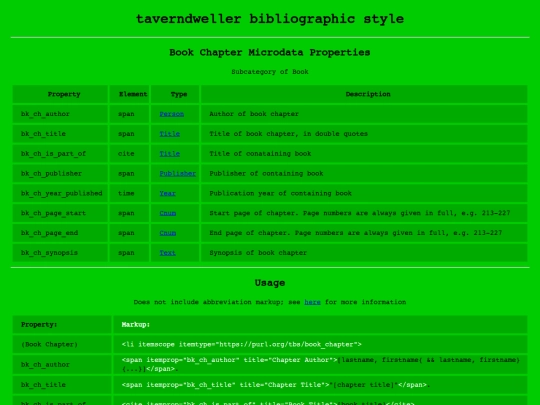Screen dimensions: 540x405
Task: Open the Cnum link in bk_ch_page_end row
Action: (x=167, y=233)
